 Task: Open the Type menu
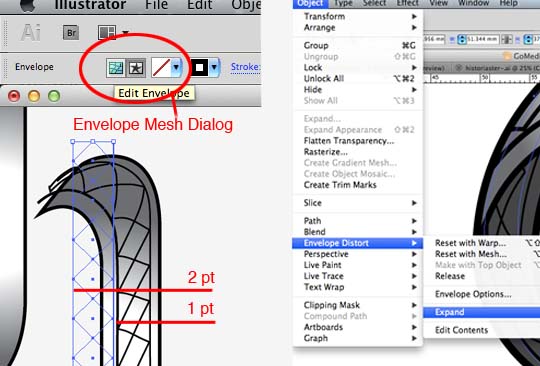343,3
